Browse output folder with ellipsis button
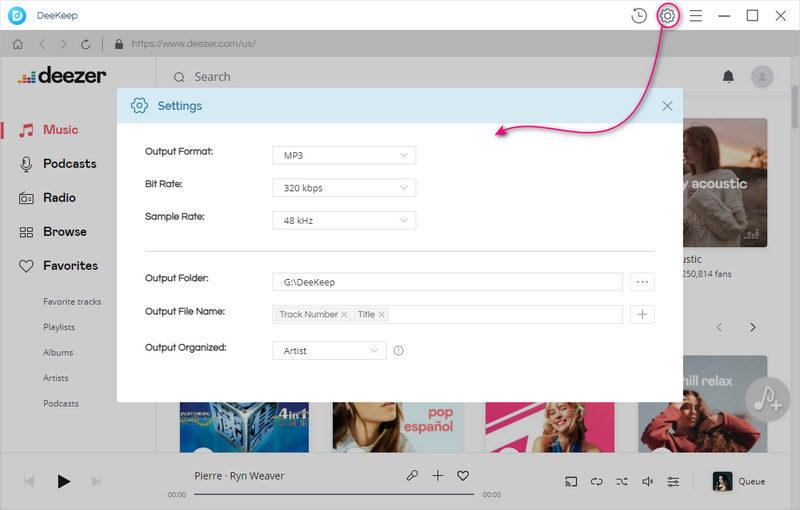Screen dimensions: 800x510 pyautogui.click(x=642, y=282)
